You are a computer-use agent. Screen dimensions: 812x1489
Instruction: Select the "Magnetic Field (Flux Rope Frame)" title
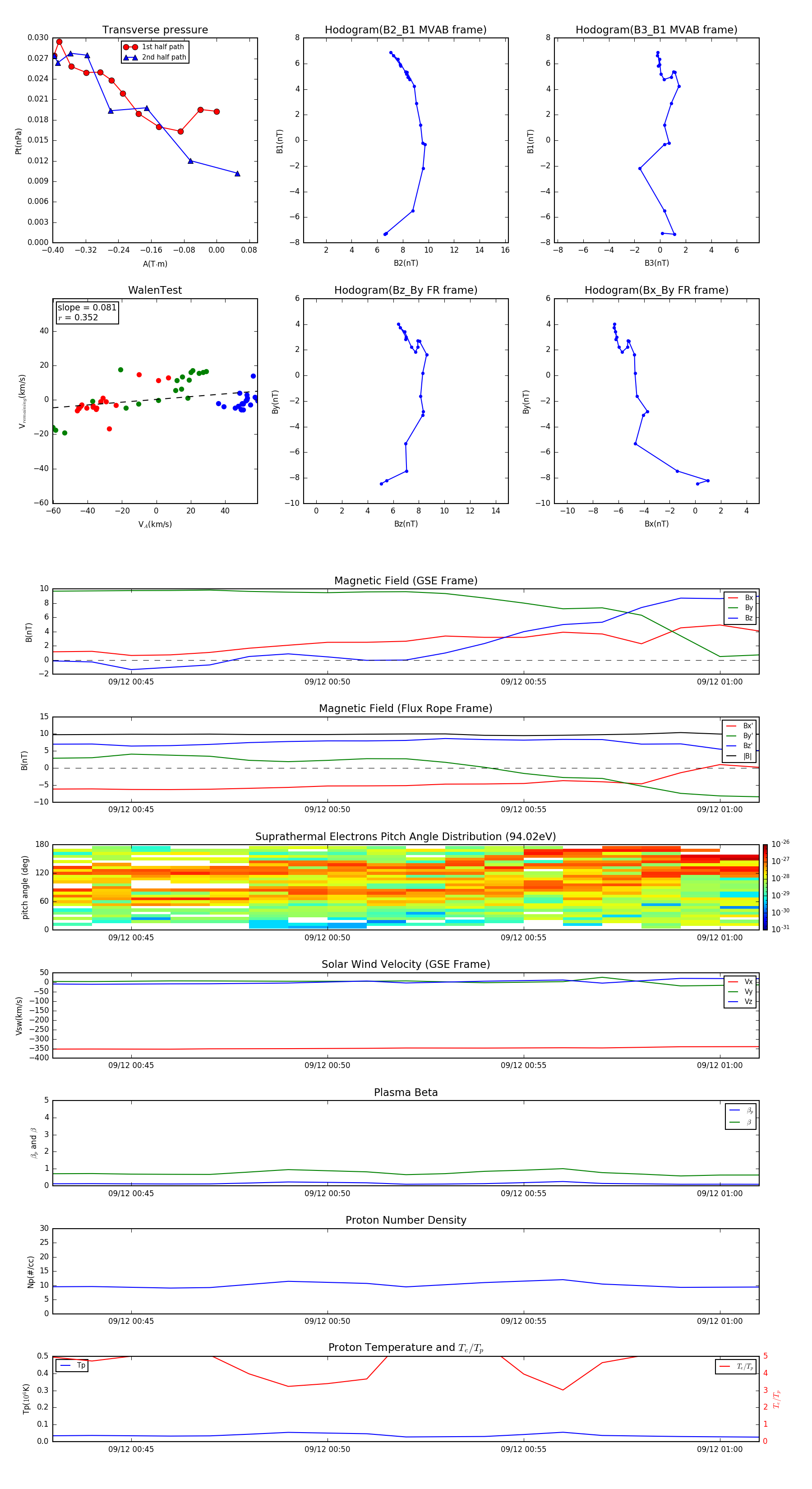[x=405, y=709]
